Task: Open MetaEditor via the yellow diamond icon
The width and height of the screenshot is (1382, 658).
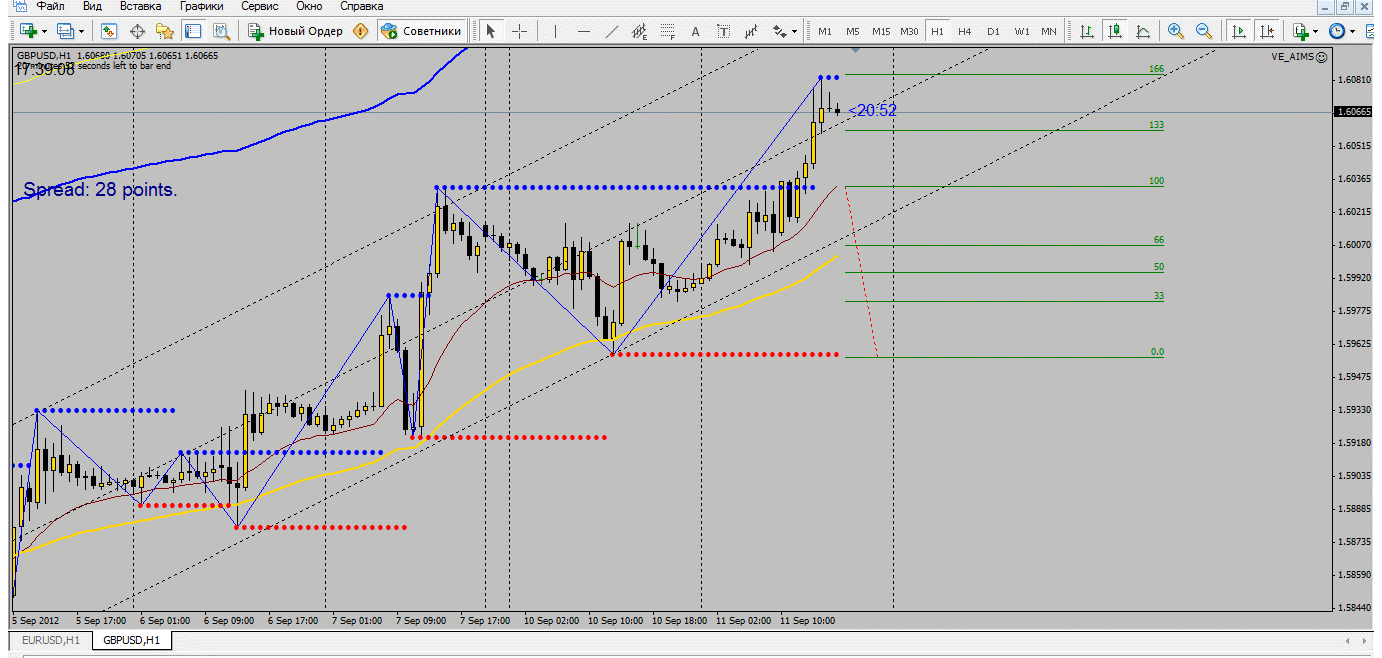Action: (x=361, y=31)
